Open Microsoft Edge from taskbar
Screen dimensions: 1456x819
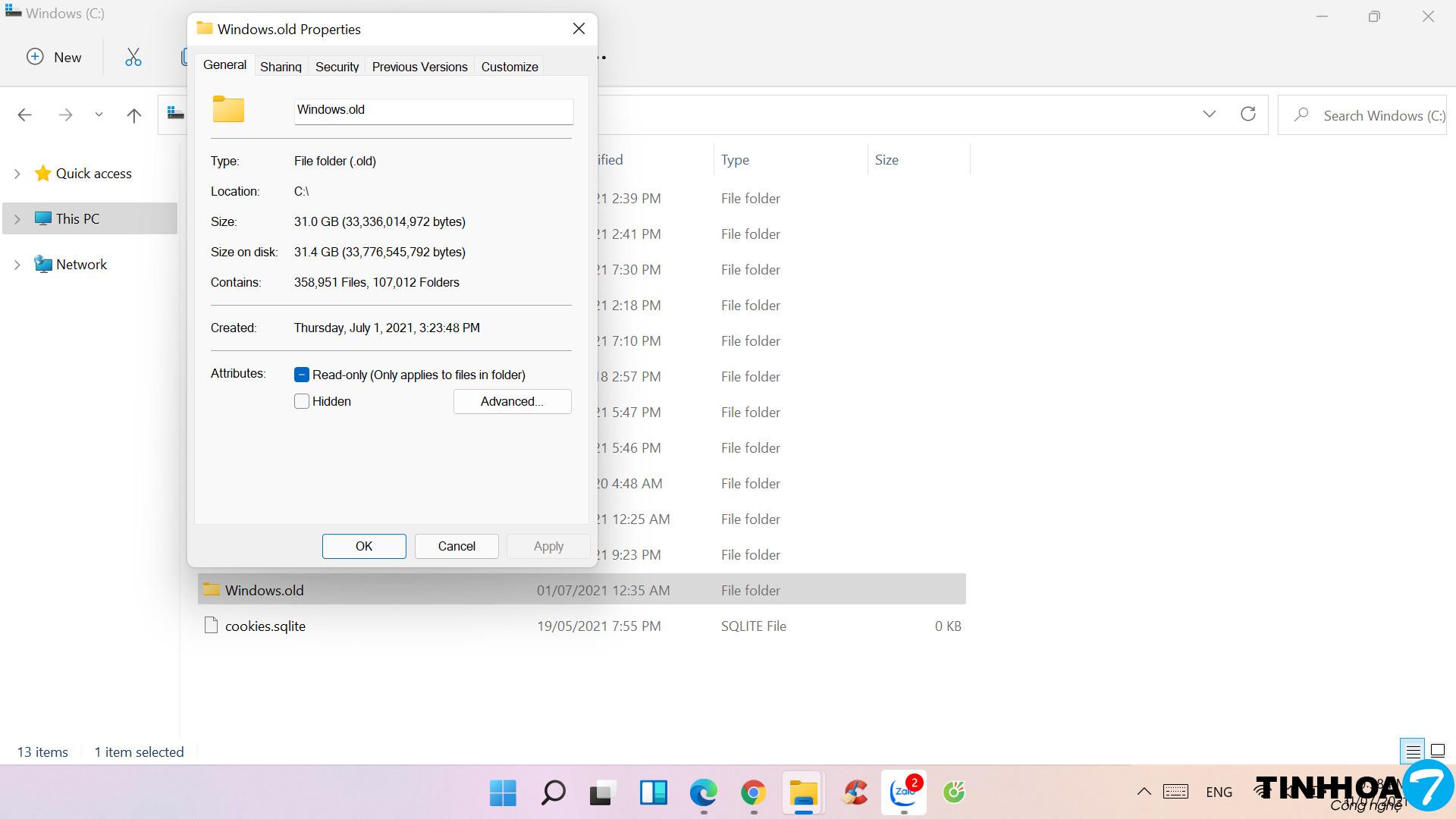(x=703, y=792)
